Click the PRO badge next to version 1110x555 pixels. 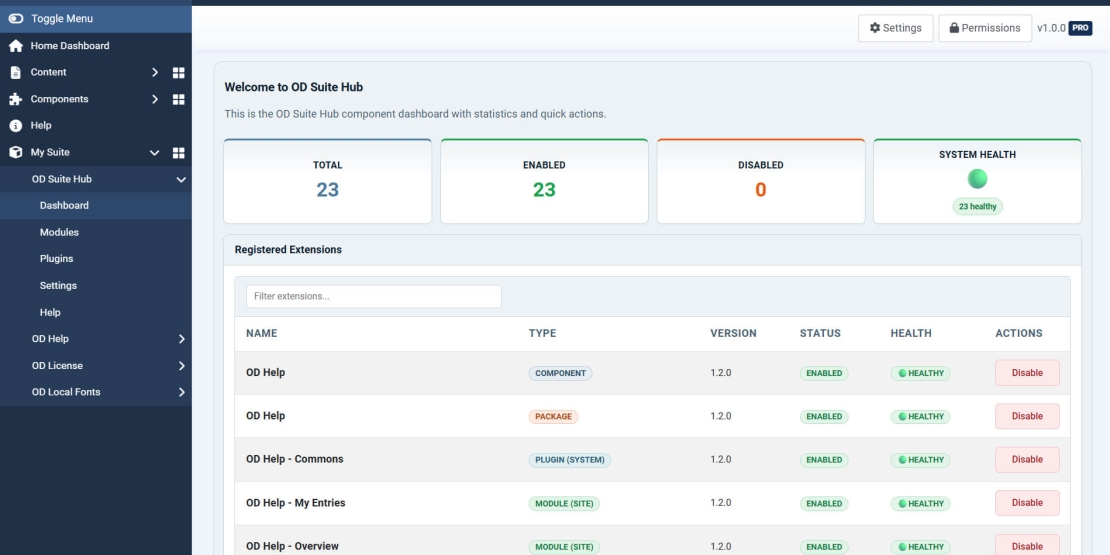point(1080,28)
